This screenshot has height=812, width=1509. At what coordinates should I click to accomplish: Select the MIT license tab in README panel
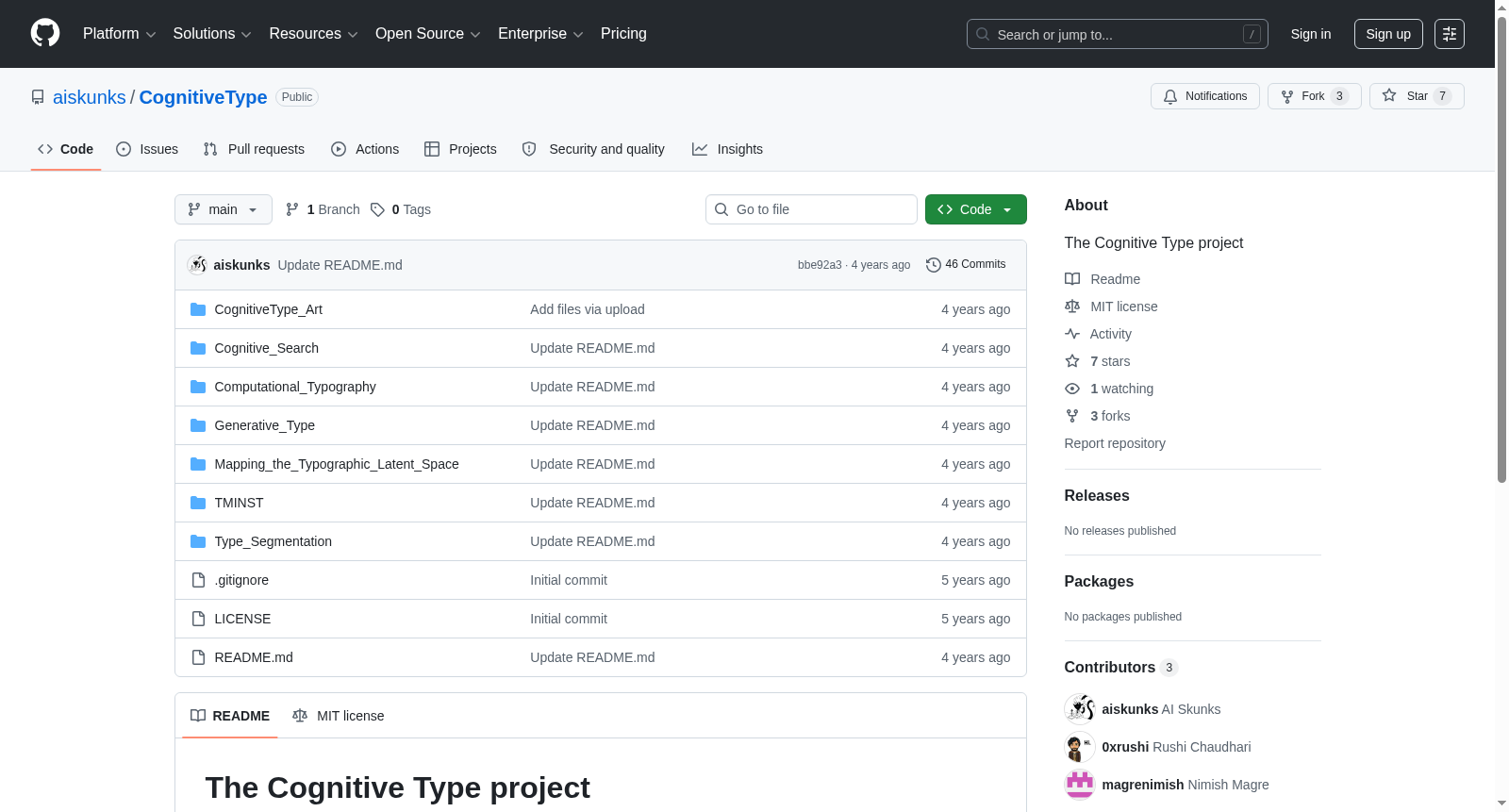pyautogui.click(x=339, y=716)
